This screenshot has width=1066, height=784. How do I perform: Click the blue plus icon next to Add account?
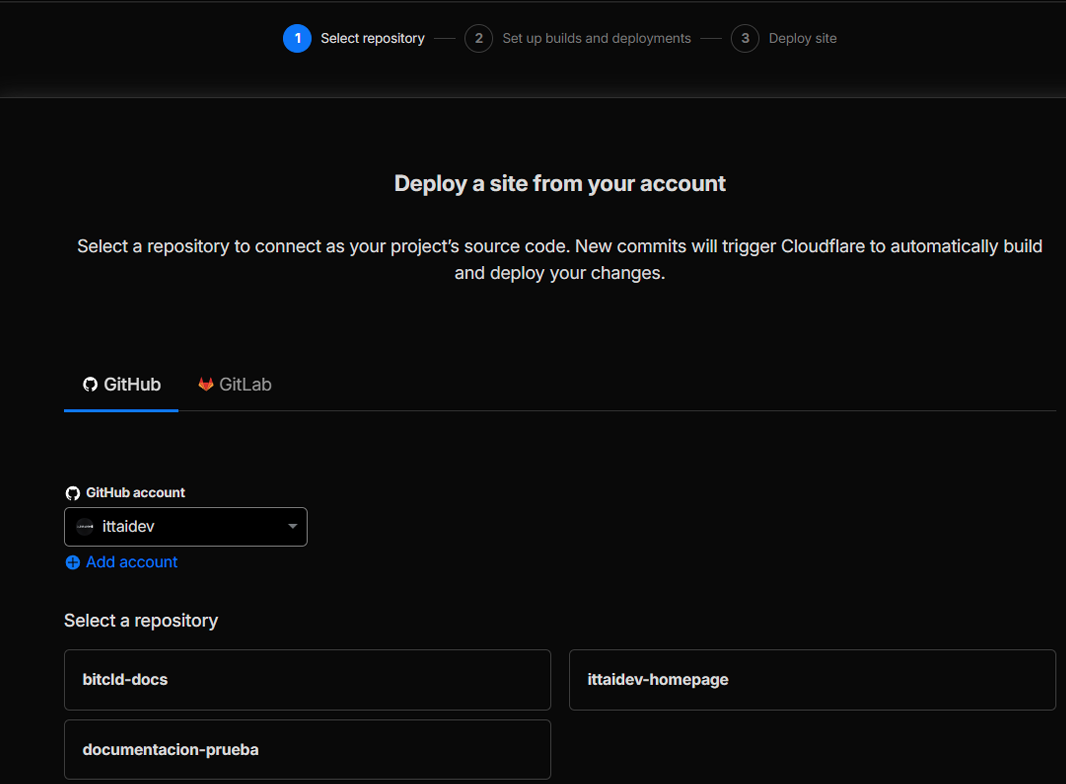(72, 562)
